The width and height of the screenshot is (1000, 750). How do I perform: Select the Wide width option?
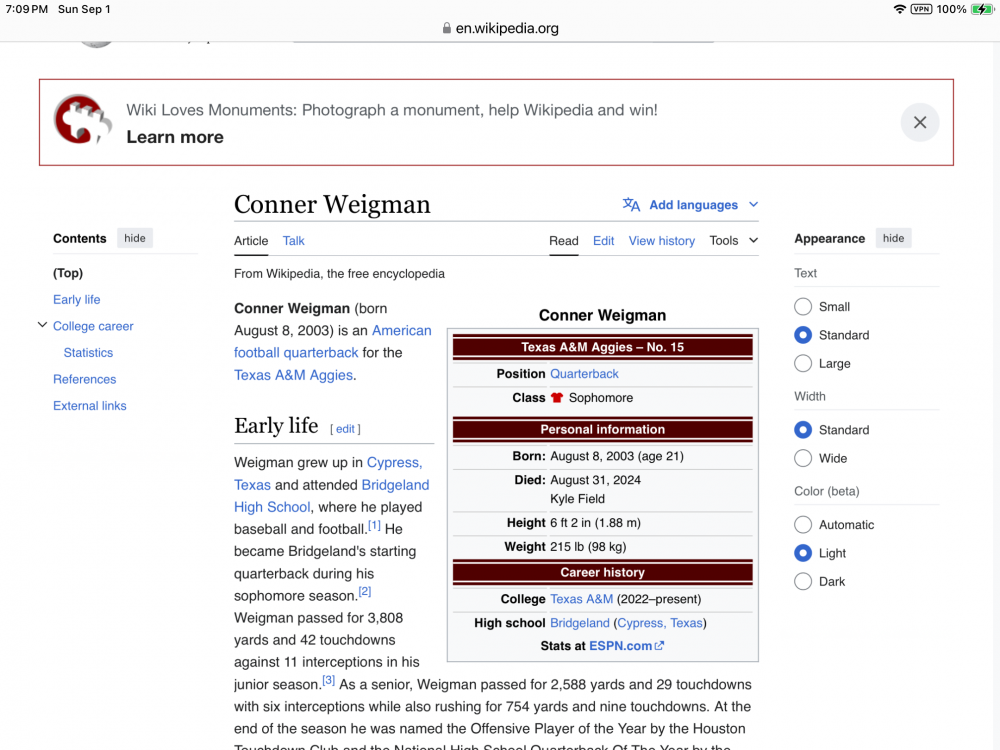click(803, 458)
